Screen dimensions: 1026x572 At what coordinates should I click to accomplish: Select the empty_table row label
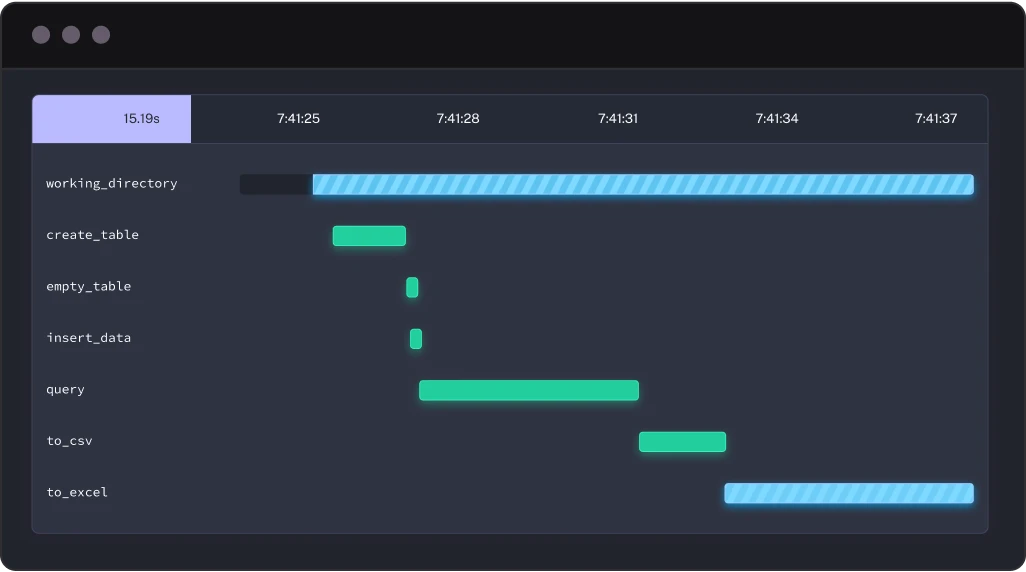(88, 287)
